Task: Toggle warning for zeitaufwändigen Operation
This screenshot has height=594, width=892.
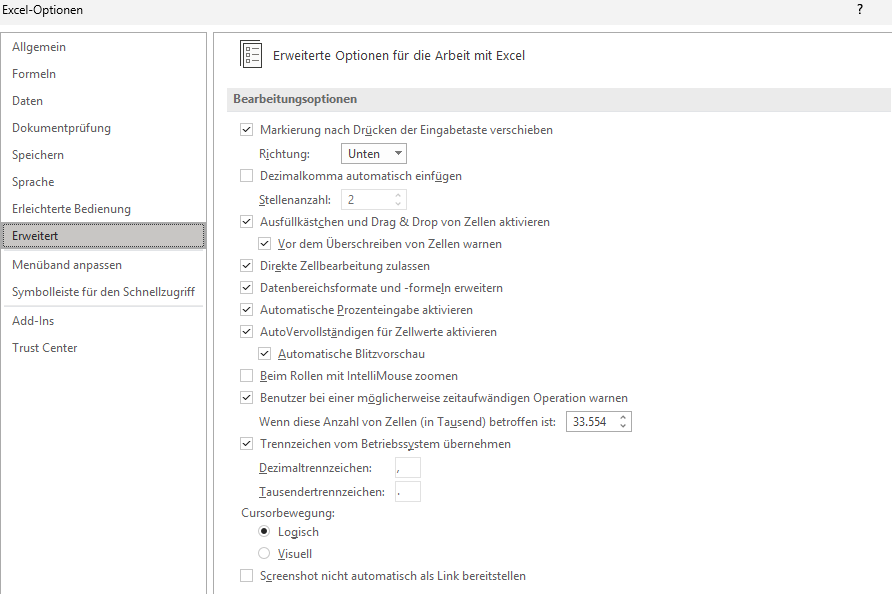Action: tap(246, 398)
